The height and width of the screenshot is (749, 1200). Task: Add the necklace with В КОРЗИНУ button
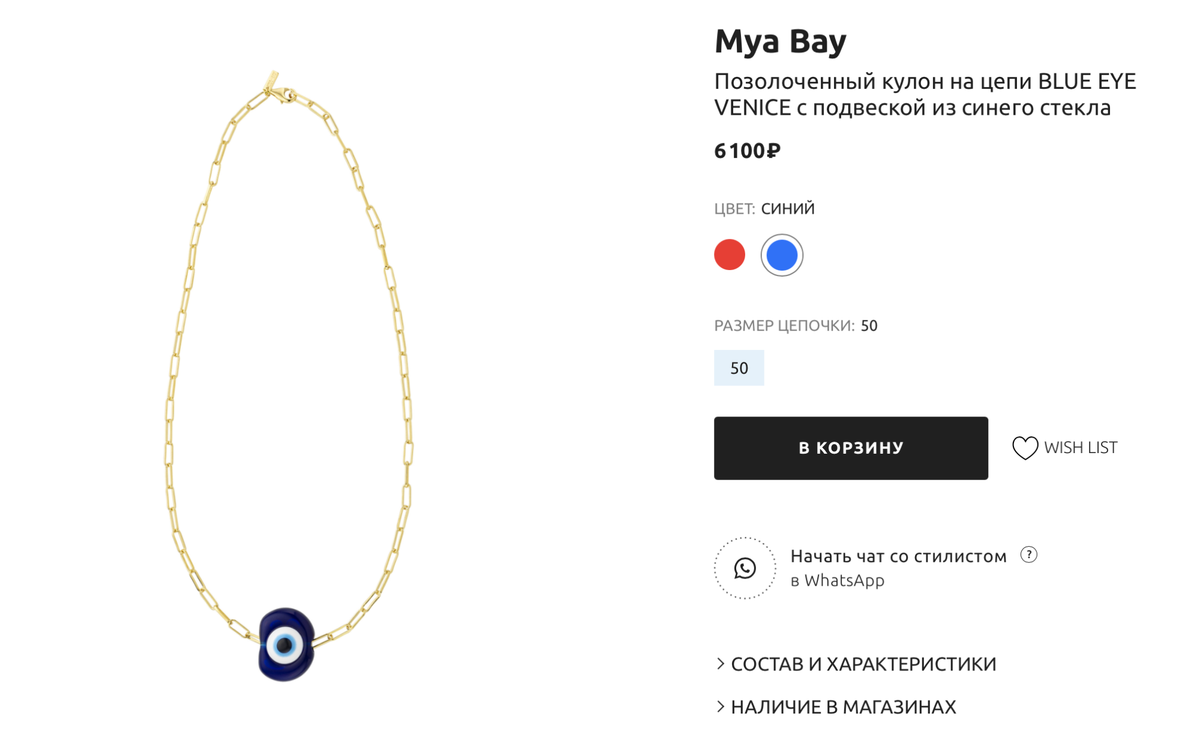tap(851, 448)
